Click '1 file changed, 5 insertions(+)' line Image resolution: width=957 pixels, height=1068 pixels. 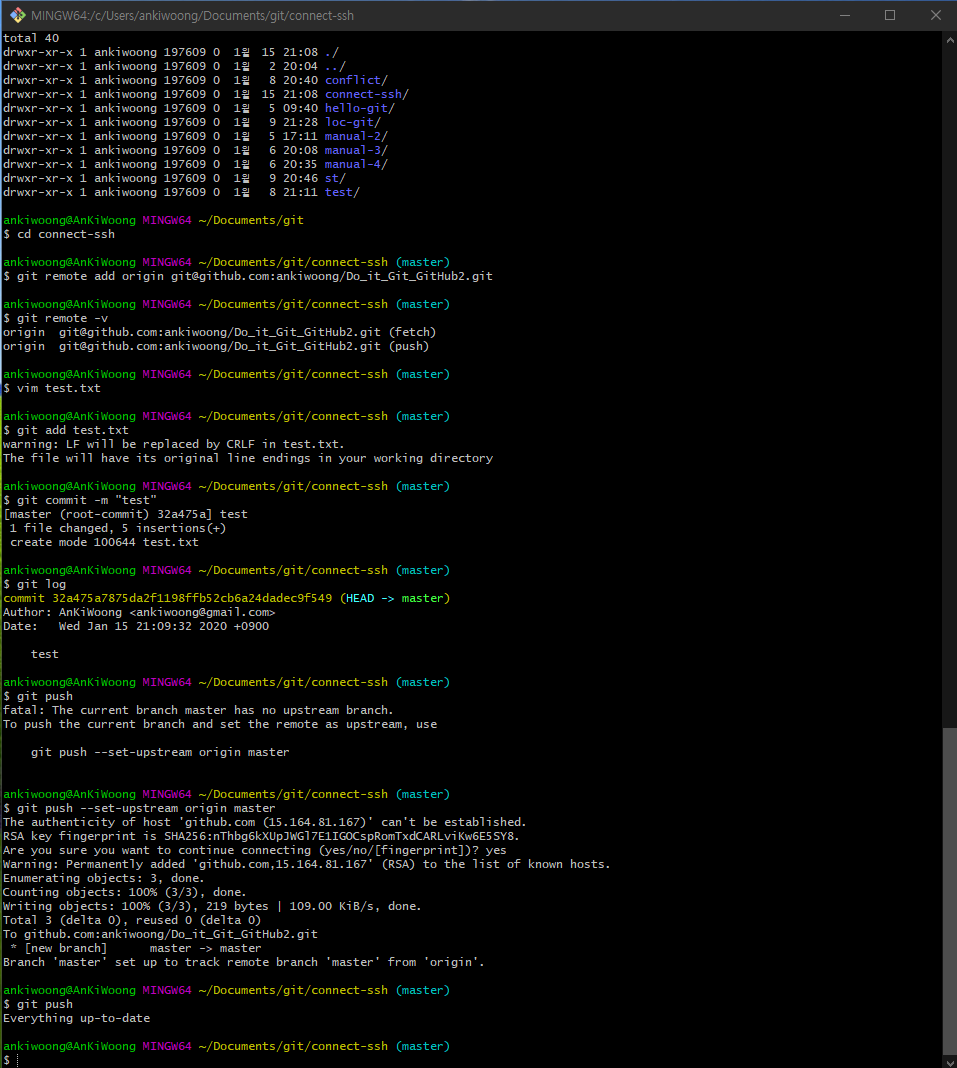pos(118,528)
